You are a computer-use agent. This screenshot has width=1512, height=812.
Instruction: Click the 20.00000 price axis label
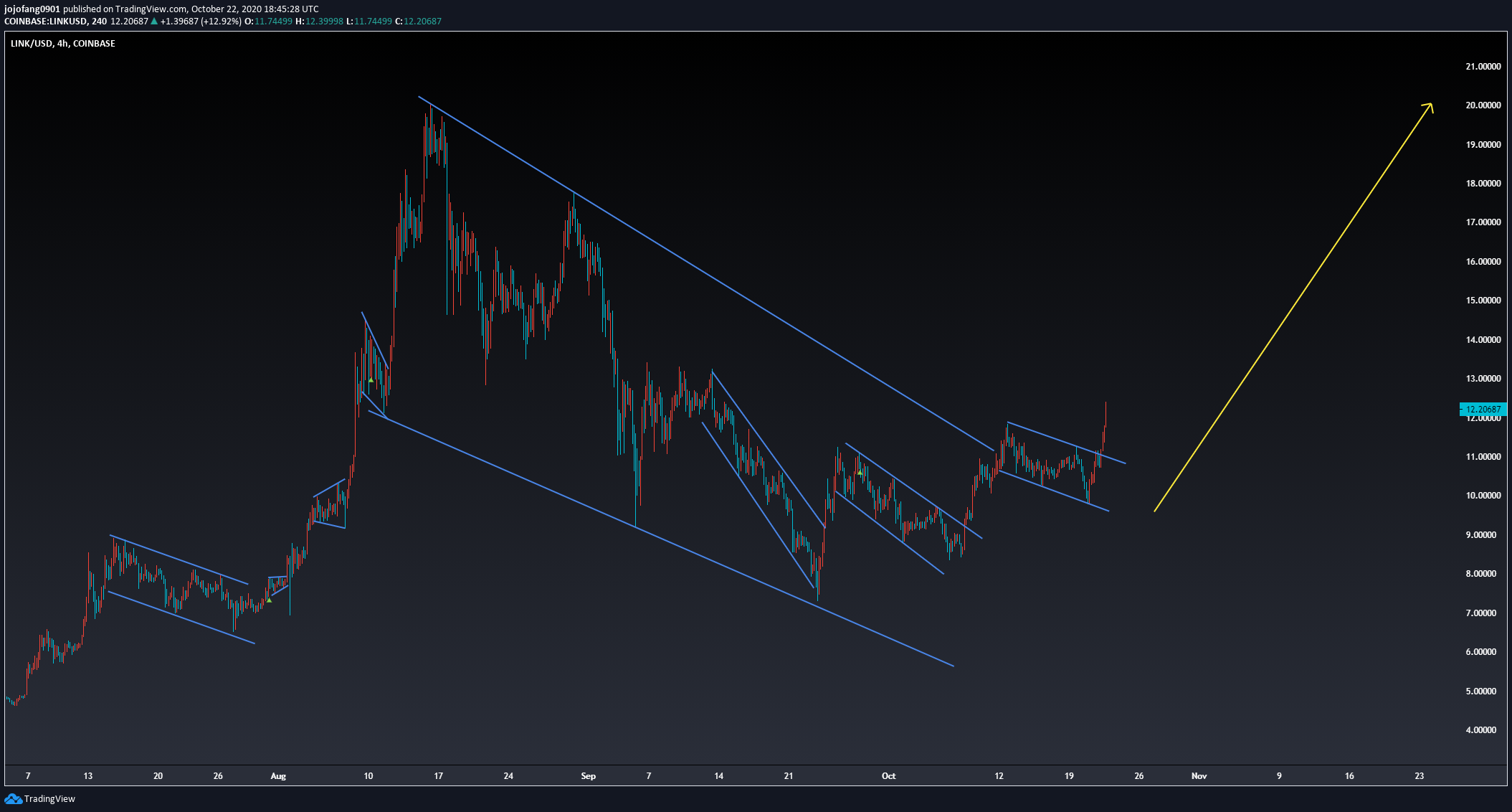coord(1483,105)
